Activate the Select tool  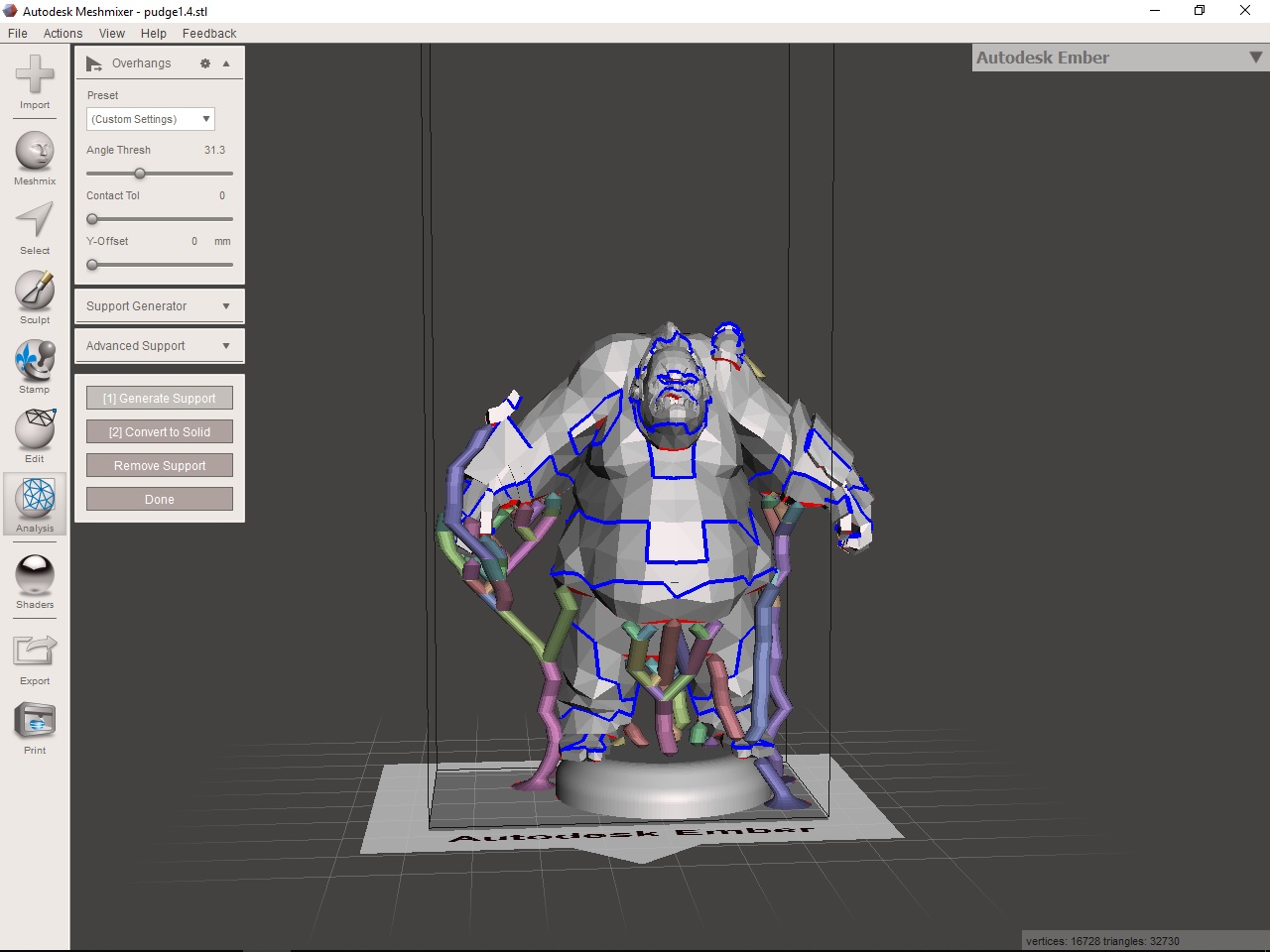pyautogui.click(x=35, y=227)
